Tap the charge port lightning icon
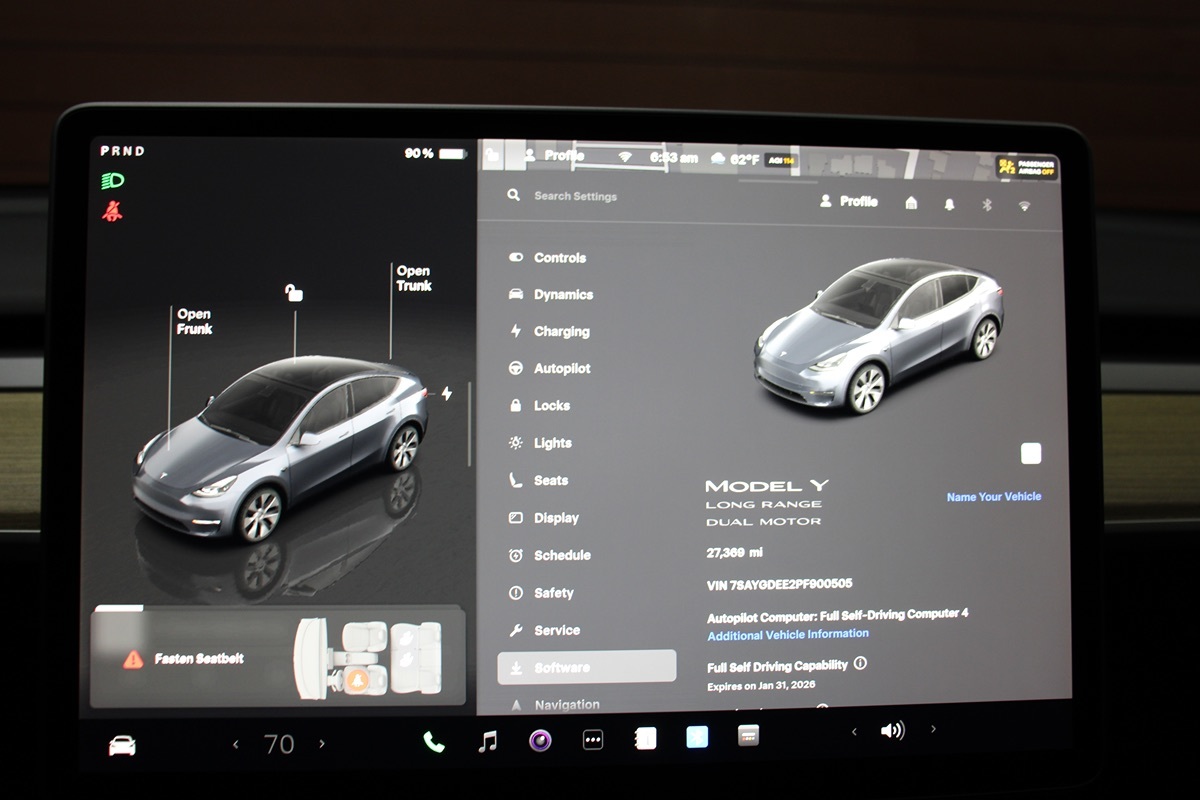 click(x=446, y=394)
